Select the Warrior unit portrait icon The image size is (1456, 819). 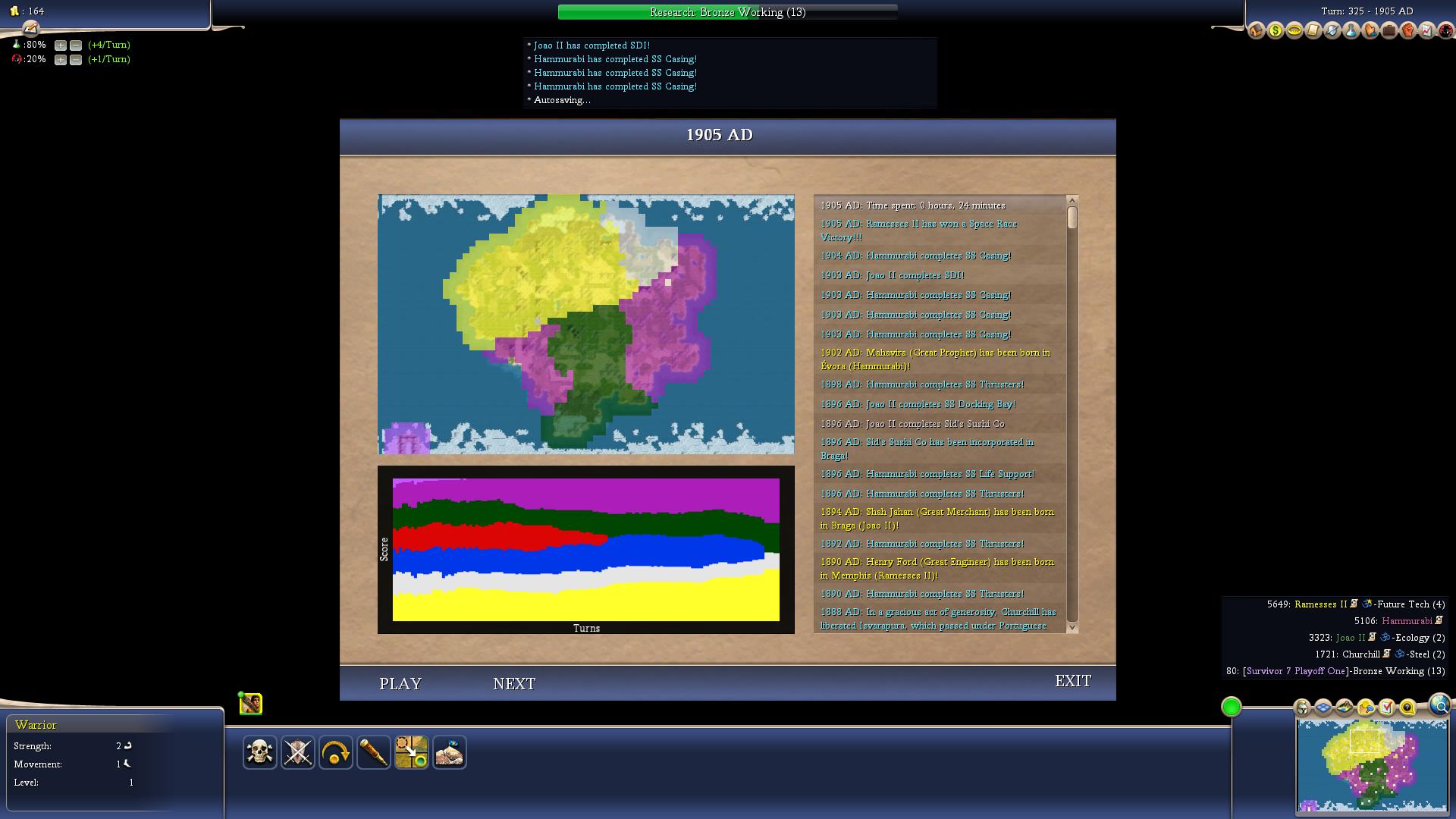[251, 704]
